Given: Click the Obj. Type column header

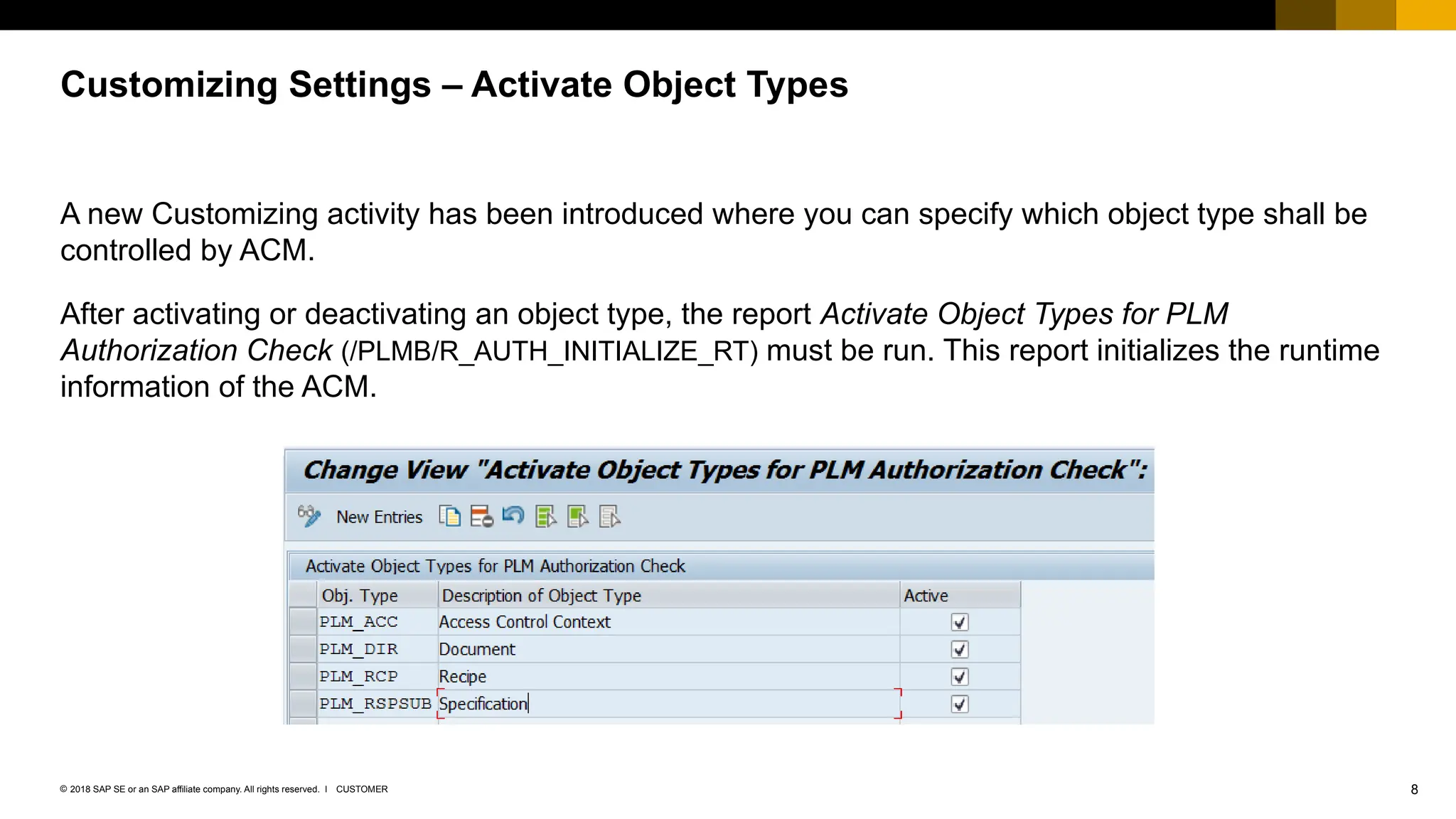Looking at the screenshot, I should click(x=378, y=595).
